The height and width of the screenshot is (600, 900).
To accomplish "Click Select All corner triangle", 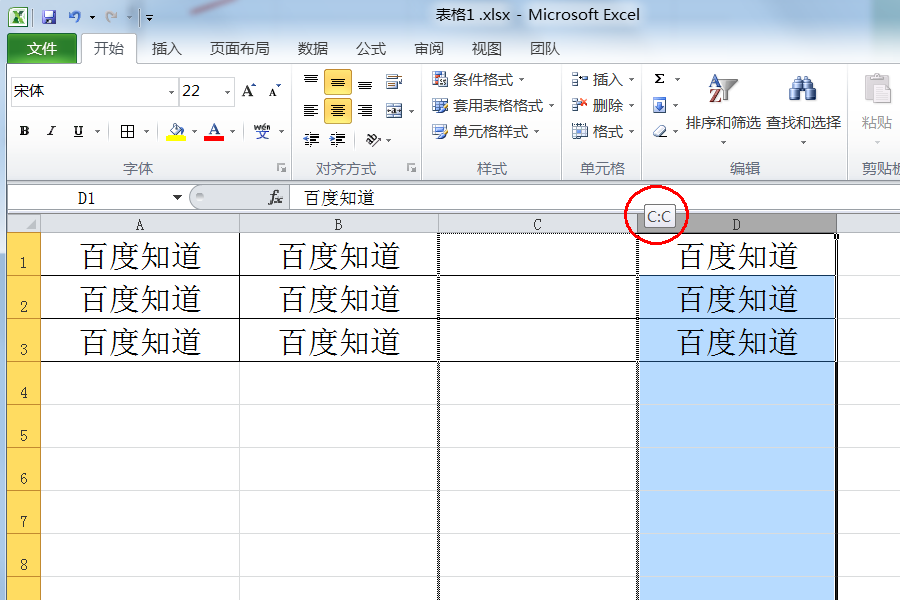I will click(24, 224).
